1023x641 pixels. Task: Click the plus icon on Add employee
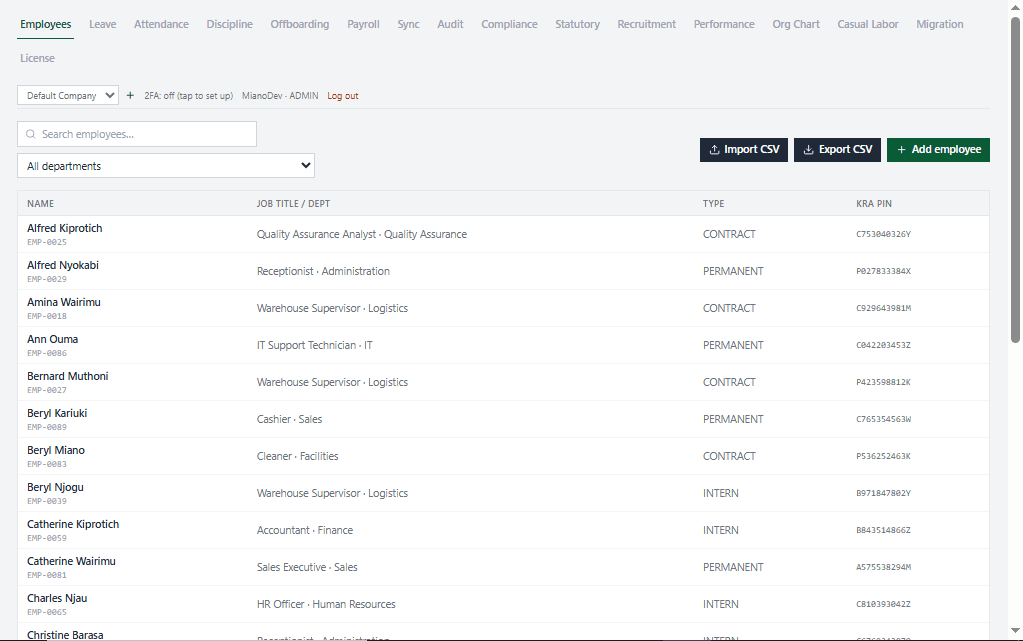pos(901,149)
